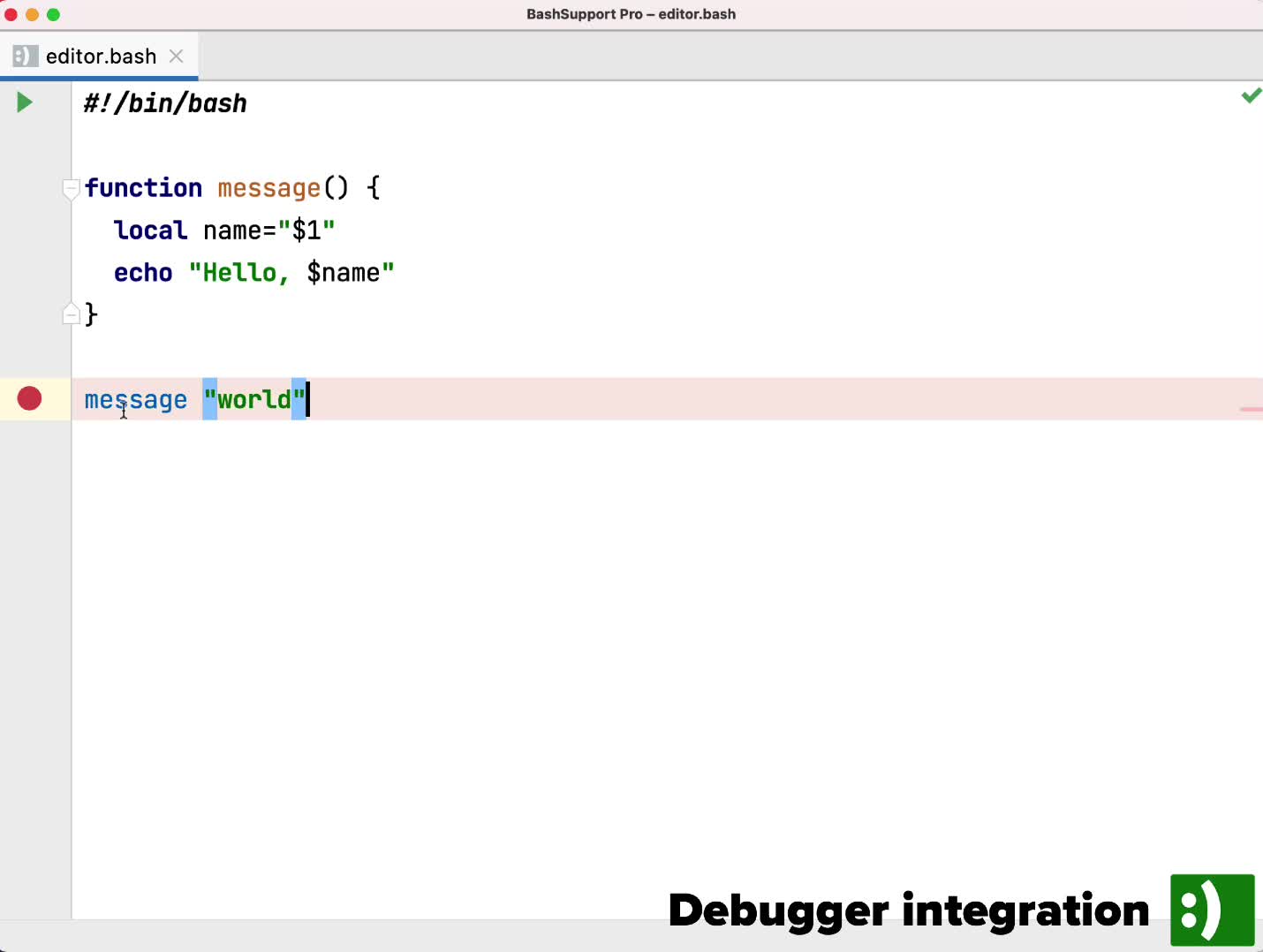
Task: Click the 'function' keyword in the code
Action: (143, 188)
